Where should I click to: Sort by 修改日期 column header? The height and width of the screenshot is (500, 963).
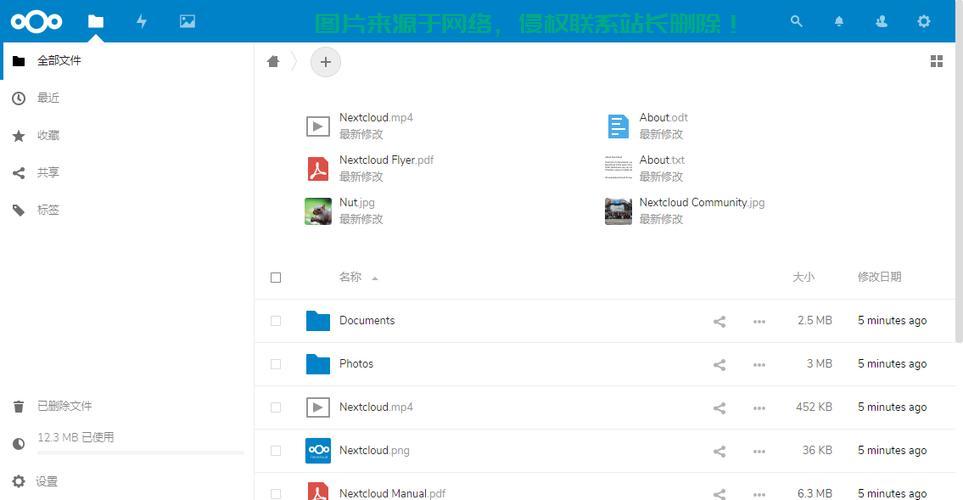click(x=879, y=277)
